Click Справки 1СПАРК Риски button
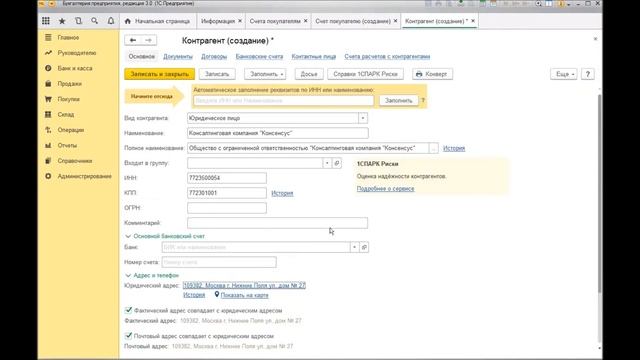The image size is (640, 360). pos(365,74)
